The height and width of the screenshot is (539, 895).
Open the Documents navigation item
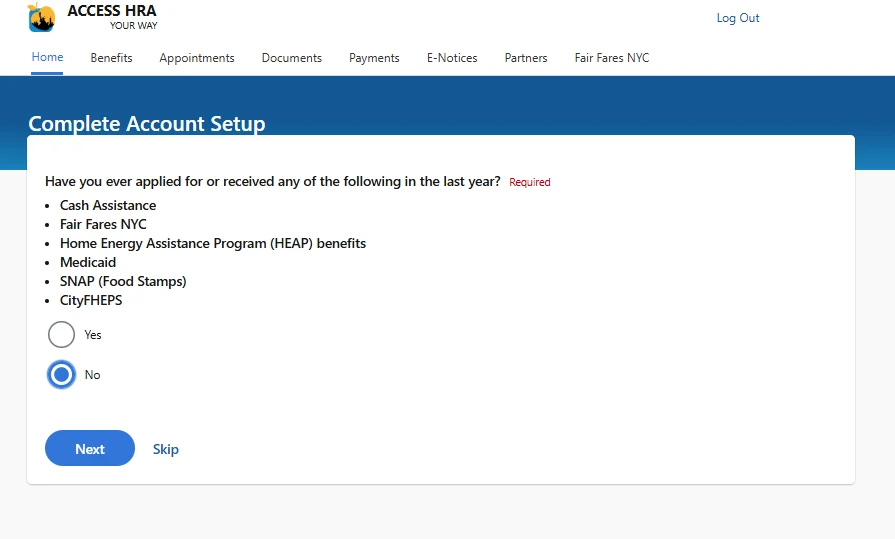tap(292, 58)
